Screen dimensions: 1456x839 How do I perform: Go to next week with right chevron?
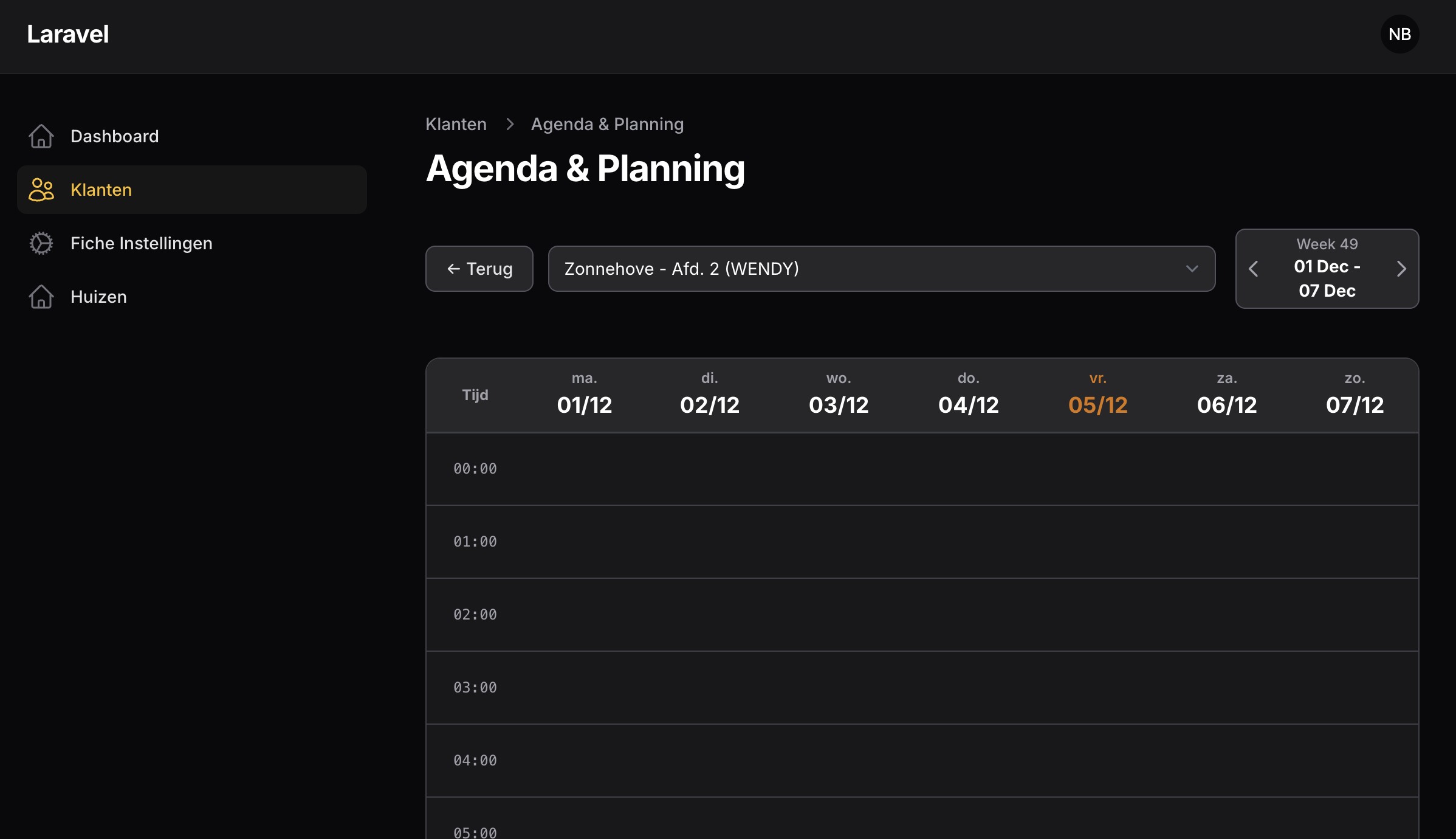[1401, 269]
